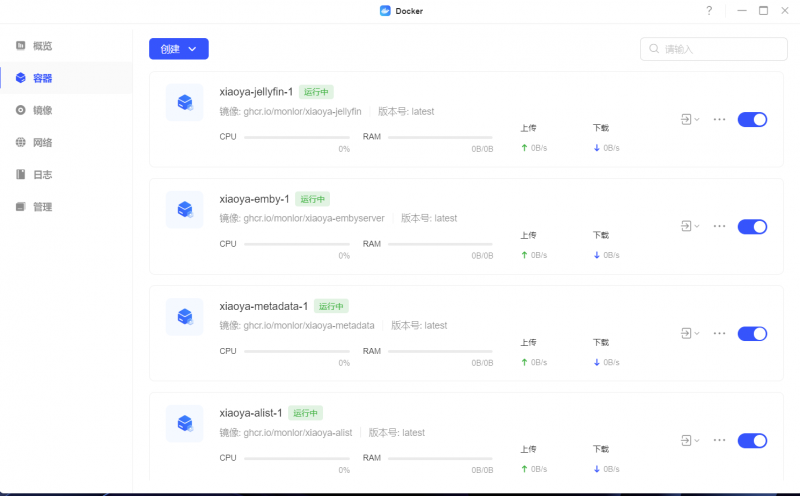Open the xiaoya-alist-1 container name
The height and width of the screenshot is (496, 800).
[x=251, y=413]
